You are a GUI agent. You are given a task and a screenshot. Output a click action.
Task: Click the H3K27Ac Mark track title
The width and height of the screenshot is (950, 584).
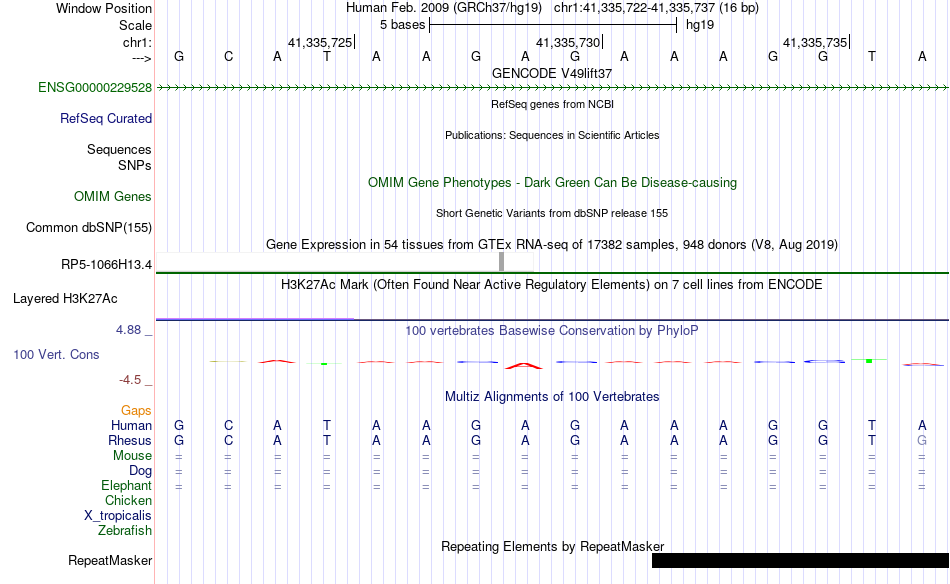[x=552, y=285]
